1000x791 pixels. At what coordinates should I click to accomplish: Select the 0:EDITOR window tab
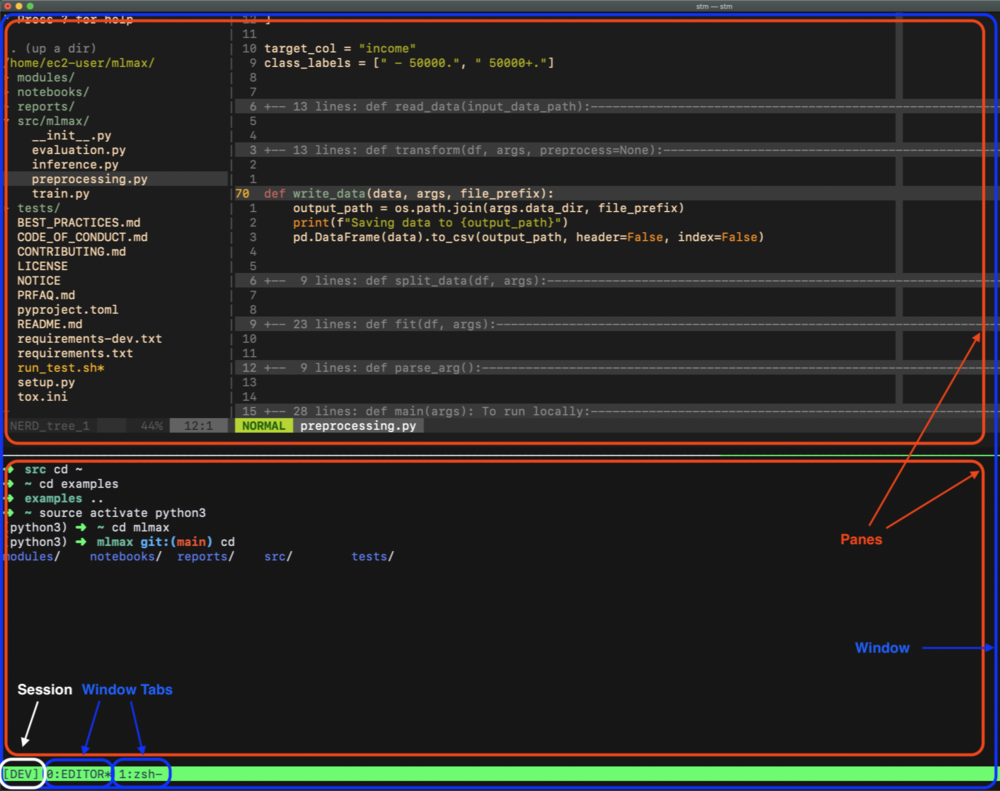click(78, 773)
